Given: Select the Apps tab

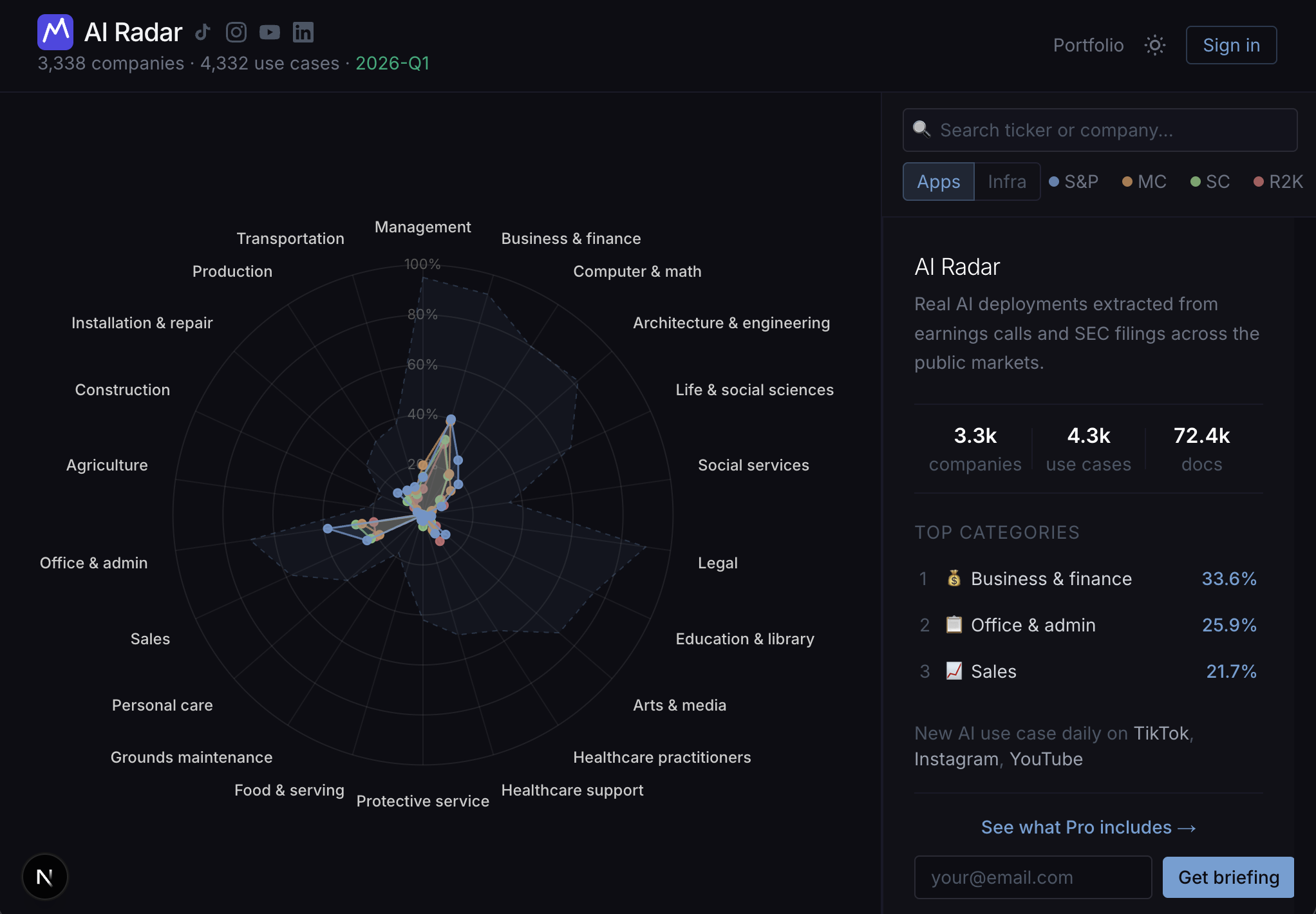Looking at the screenshot, I should click(x=937, y=181).
